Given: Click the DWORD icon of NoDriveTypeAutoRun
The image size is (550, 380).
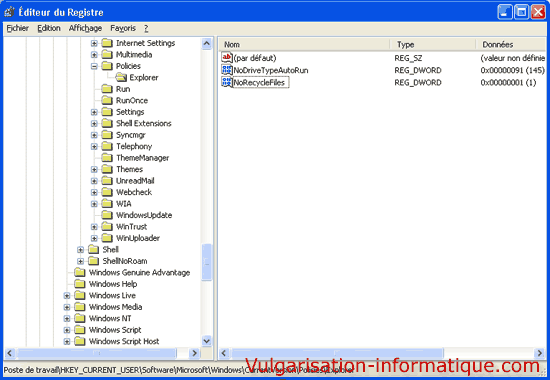Looking at the screenshot, I should [227, 70].
